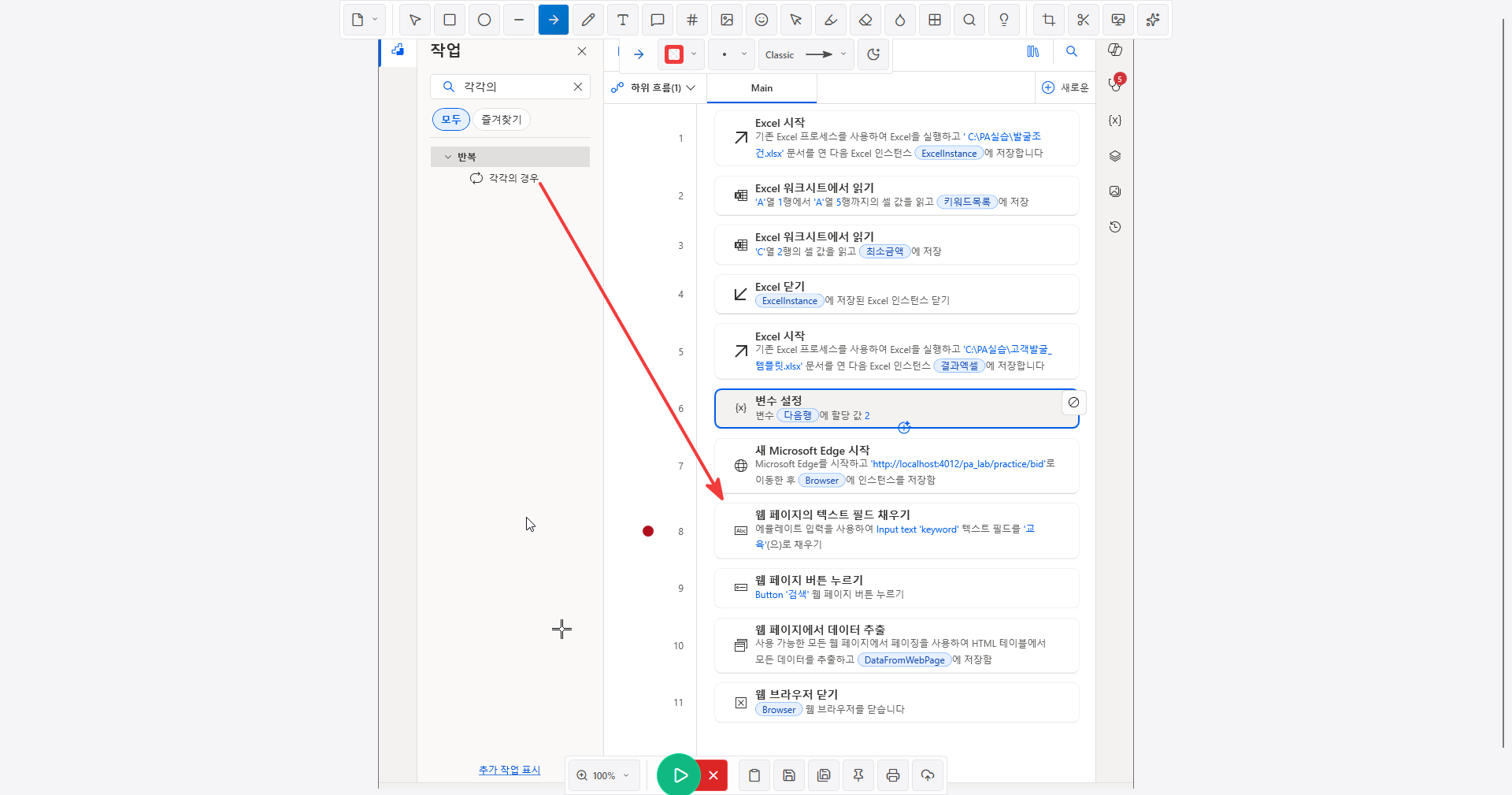
Task: Open the images side panel
Action: pos(1115,191)
